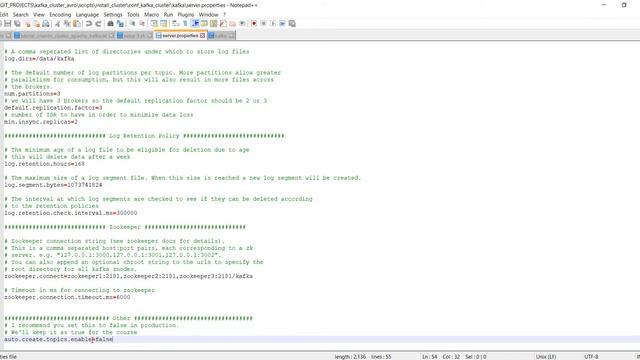Toggle synchronized horizontal scrolling icon
Viewport: 640px width, 360px height.
click(x=163, y=24)
